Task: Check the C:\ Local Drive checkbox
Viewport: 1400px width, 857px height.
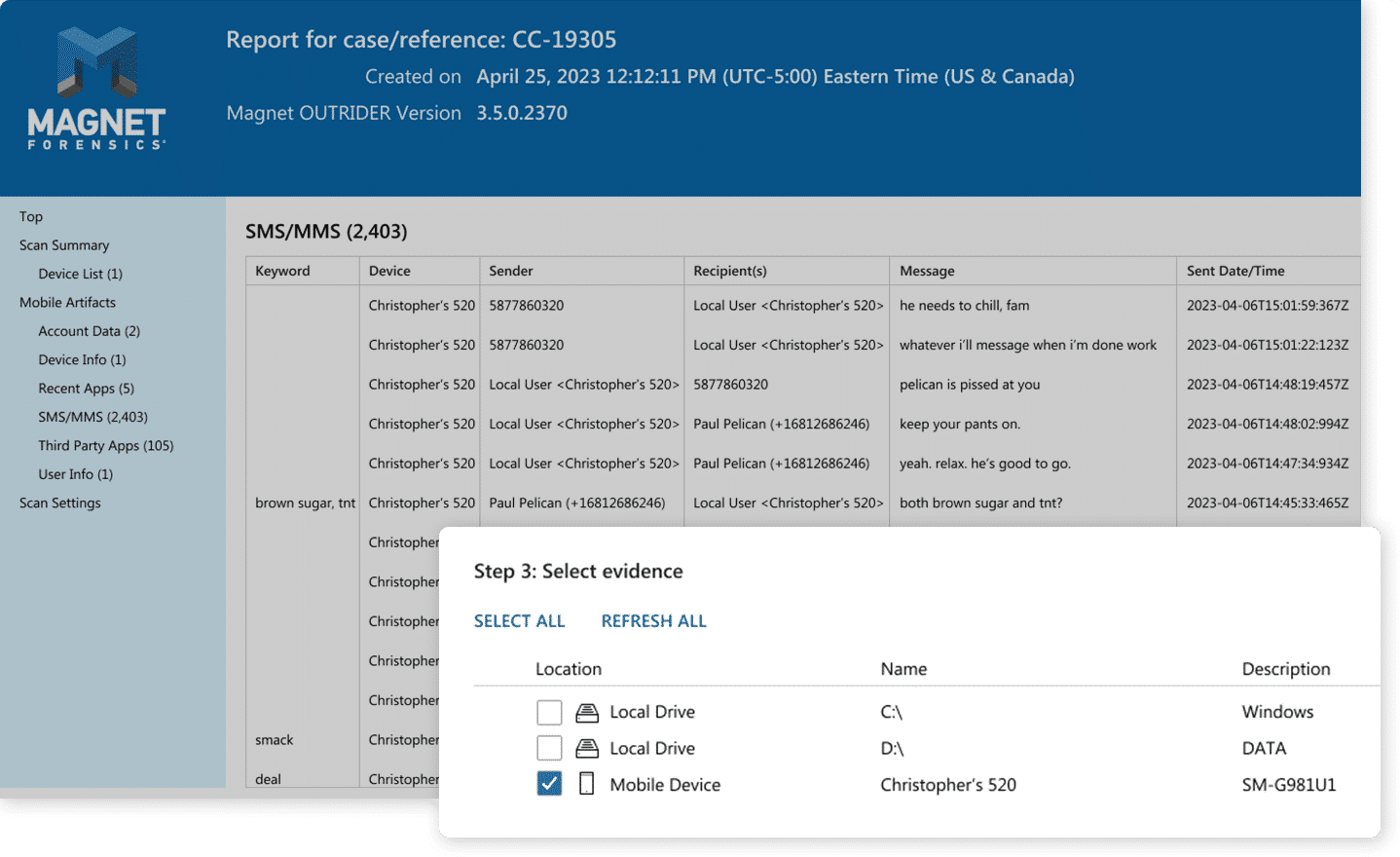Action: 549,713
